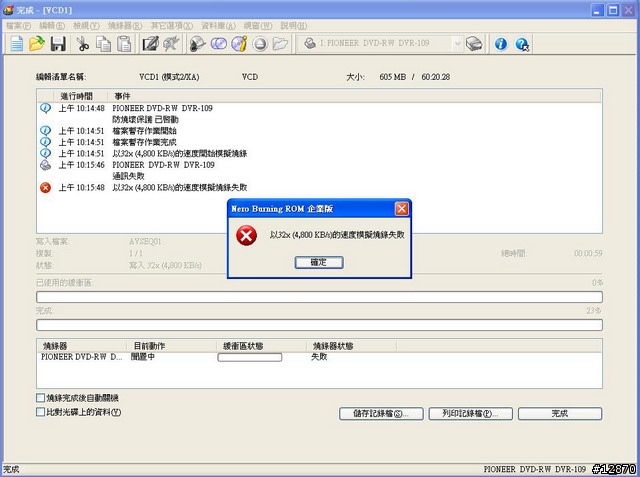Screen dimensions: 640x477
Task: Click 儲存記錄檔 button
Action: point(381,414)
